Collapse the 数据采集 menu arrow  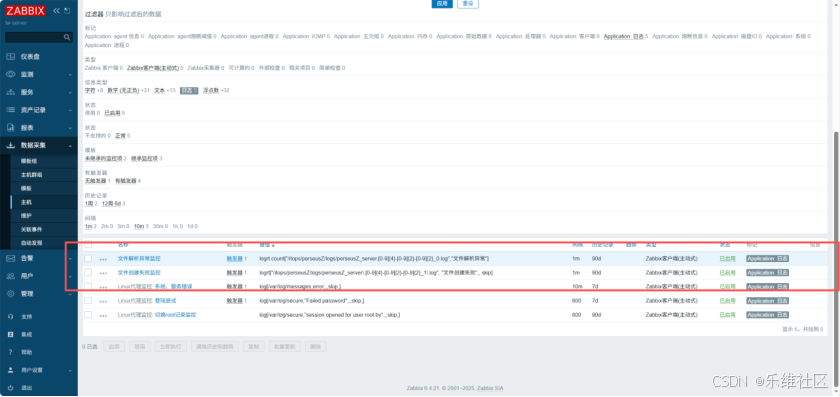[70, 146]
